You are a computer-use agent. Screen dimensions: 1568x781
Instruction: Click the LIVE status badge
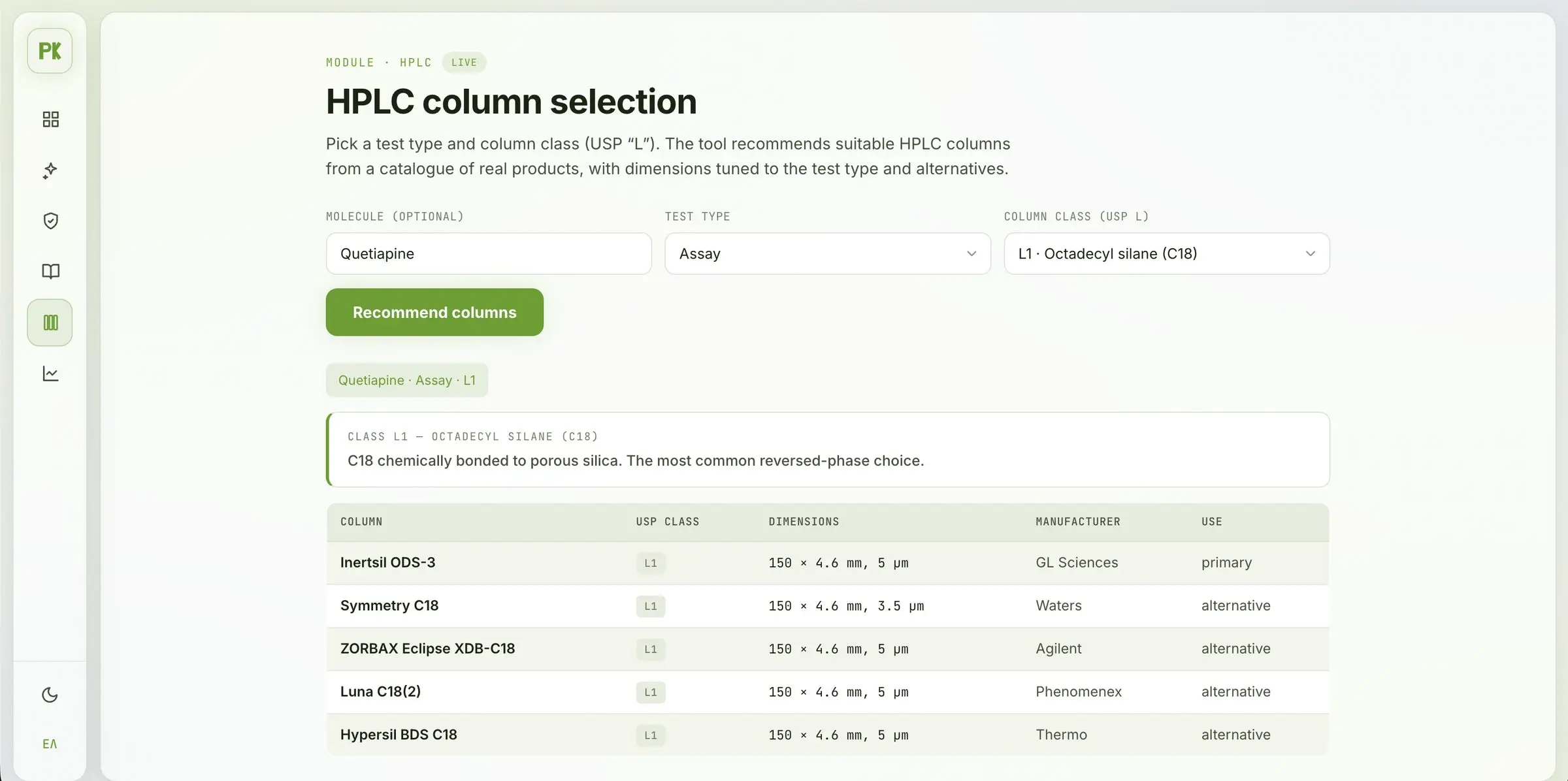(x=464, y=63)
